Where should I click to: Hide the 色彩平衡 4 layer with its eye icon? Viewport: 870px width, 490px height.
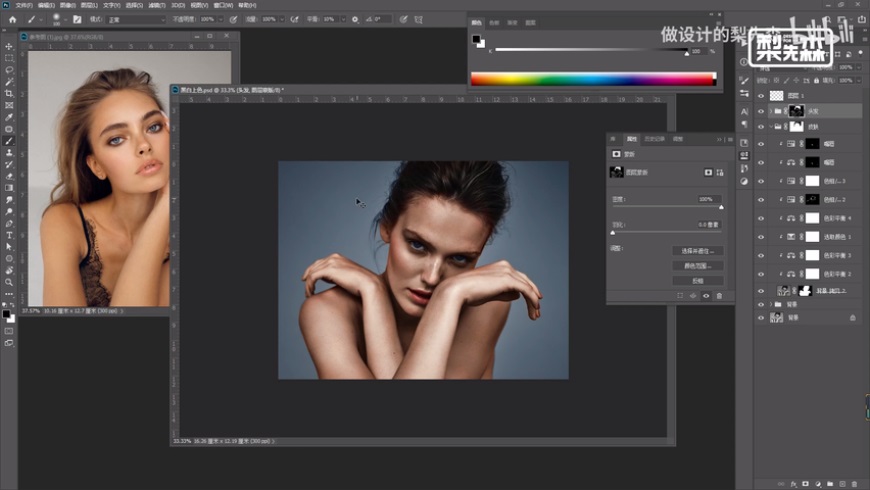pyautogui.click(x=761, y=217)
